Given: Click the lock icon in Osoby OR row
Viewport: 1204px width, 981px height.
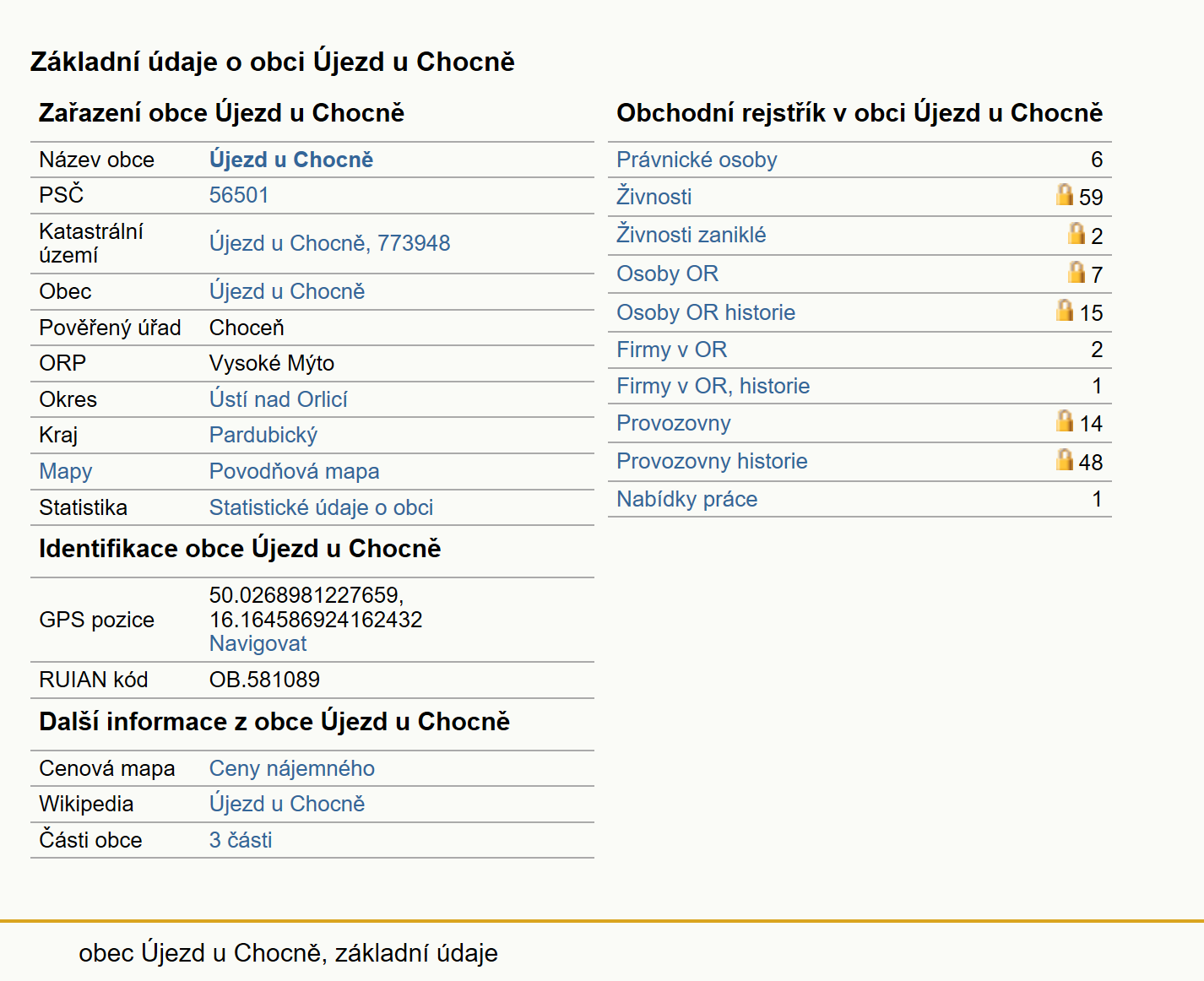Looking at the screenshot, I should pos(1077,272).
